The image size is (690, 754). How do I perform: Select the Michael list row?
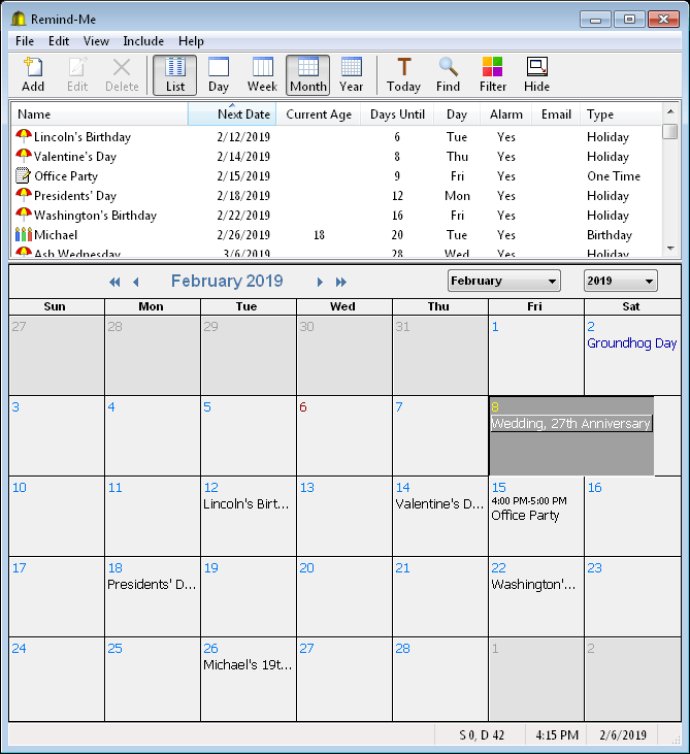[336, 235]
